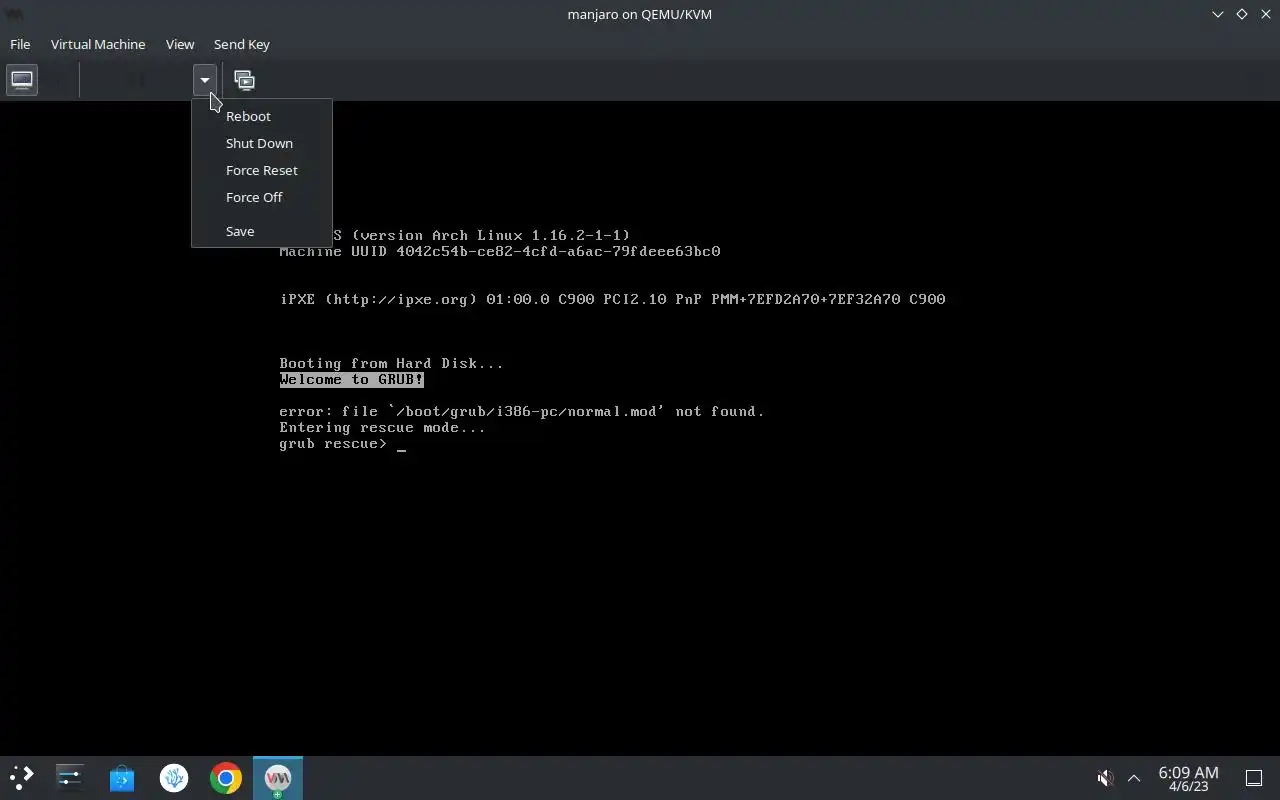Click the Machine UUID console line

(x=500, y=252)
